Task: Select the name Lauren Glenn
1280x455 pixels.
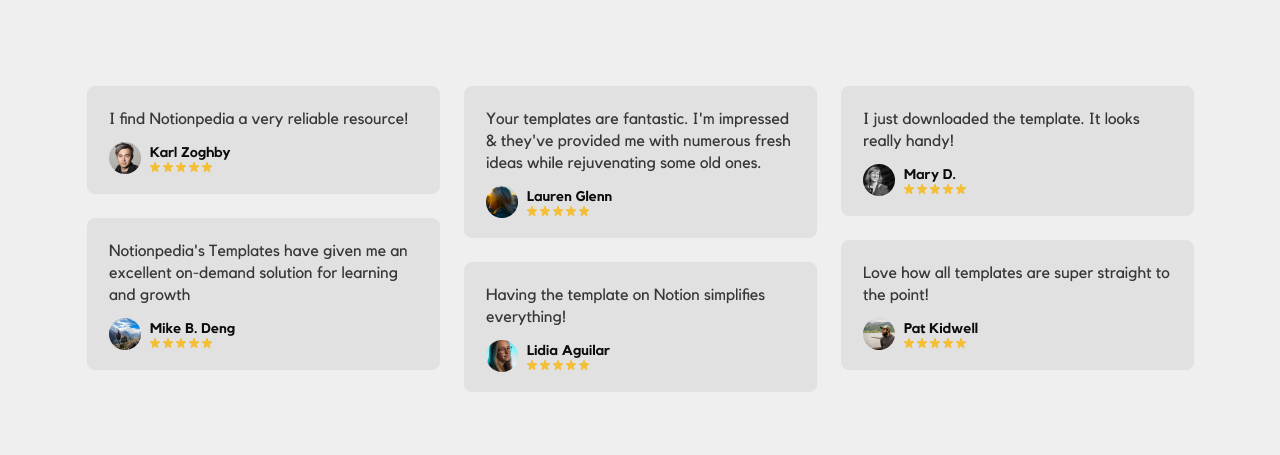Action: 569,196
